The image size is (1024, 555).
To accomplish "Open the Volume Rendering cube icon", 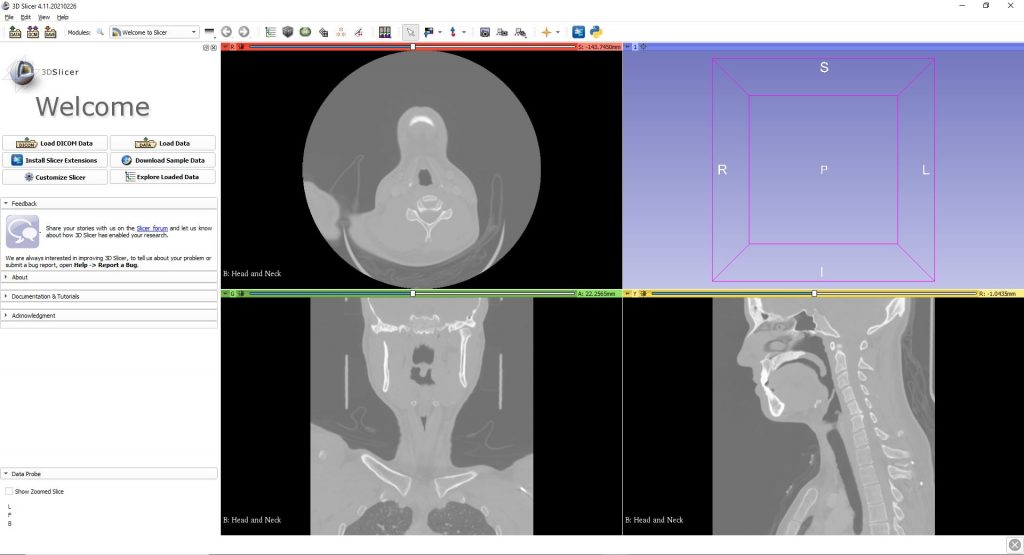I will coord(288,32).
